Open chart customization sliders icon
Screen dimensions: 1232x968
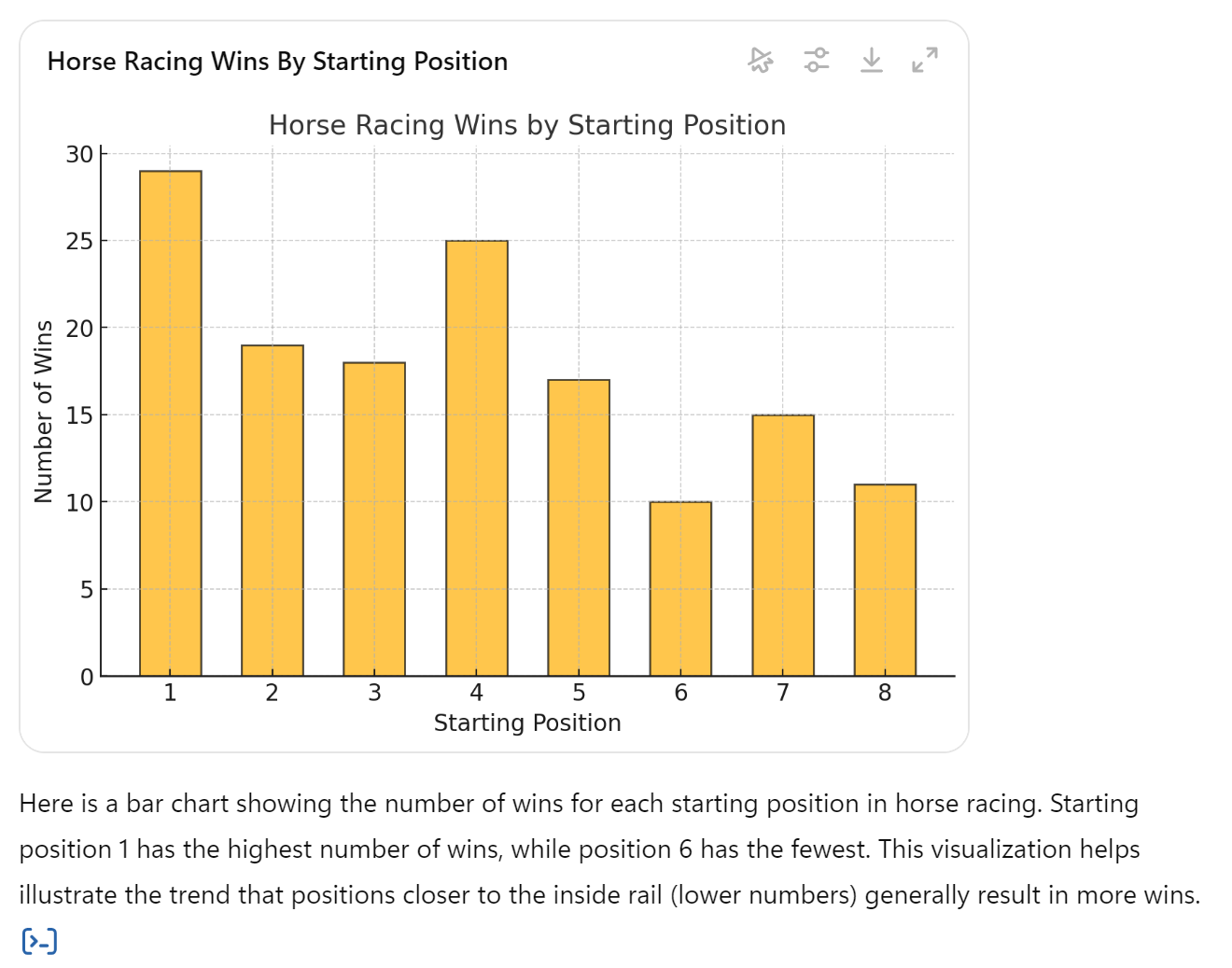817,61
